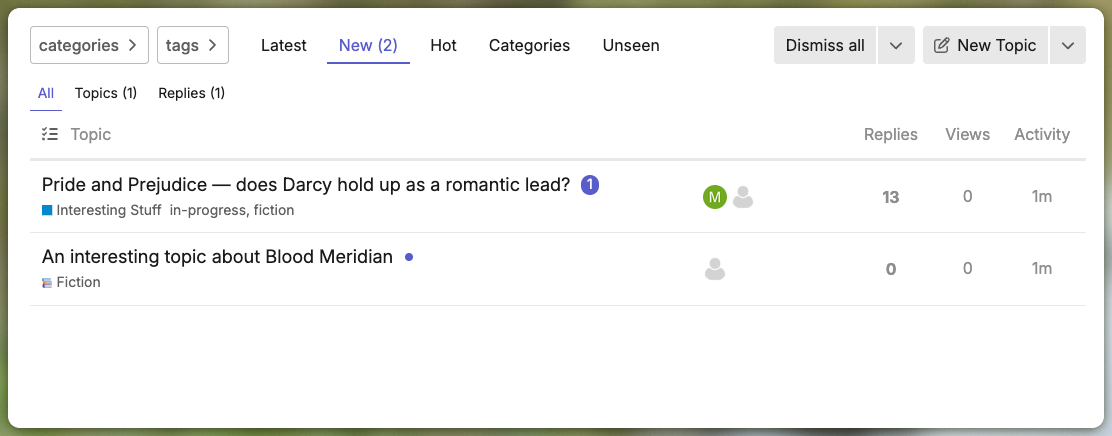Expand the Dismiss all options chevron

point(896,45)
